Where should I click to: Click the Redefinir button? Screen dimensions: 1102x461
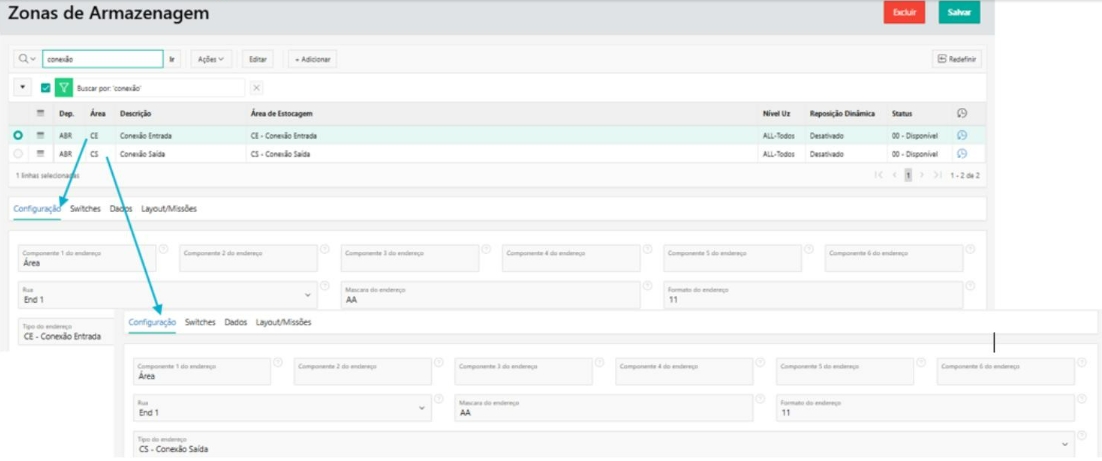click(x=957, y=60)
